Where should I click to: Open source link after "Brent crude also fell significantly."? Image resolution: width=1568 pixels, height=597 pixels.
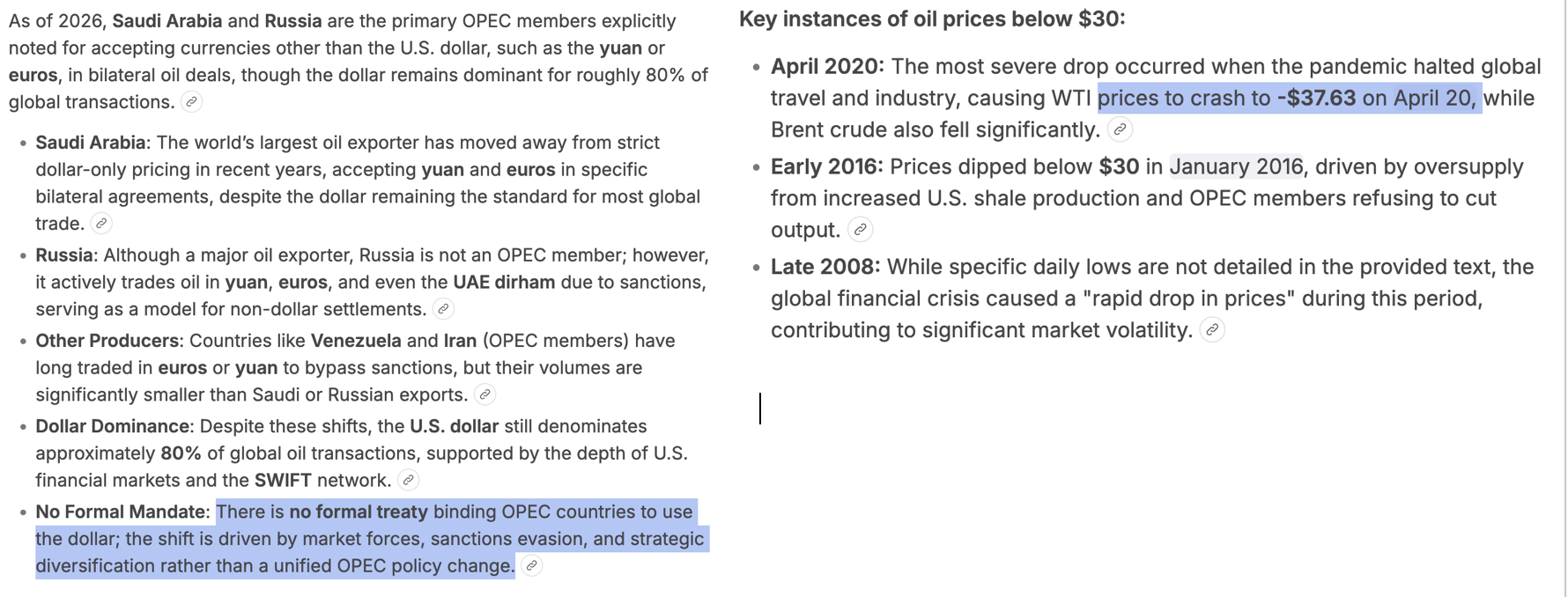click(1120, 129)
